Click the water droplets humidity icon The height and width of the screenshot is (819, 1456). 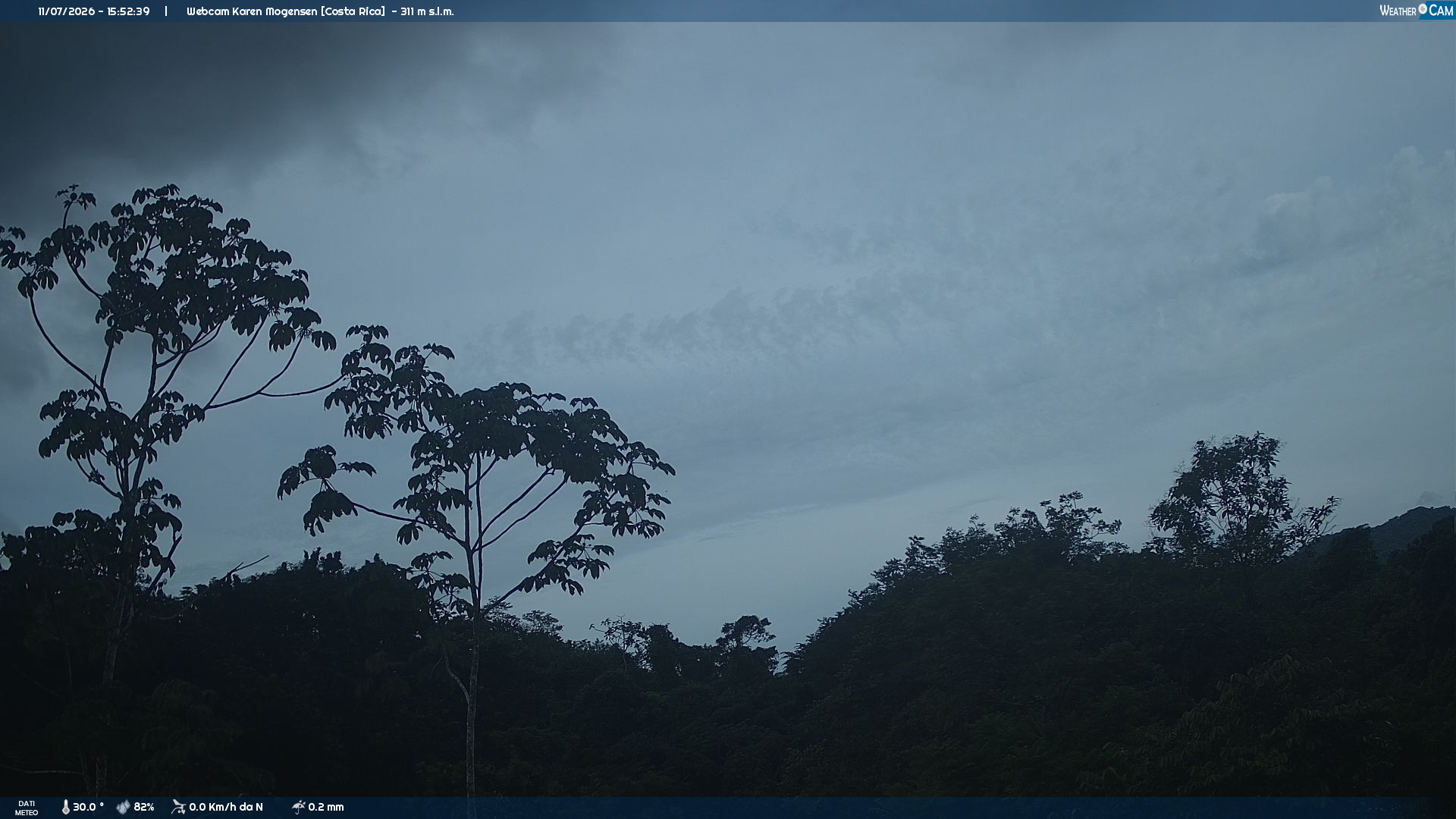tap(123, 808)
